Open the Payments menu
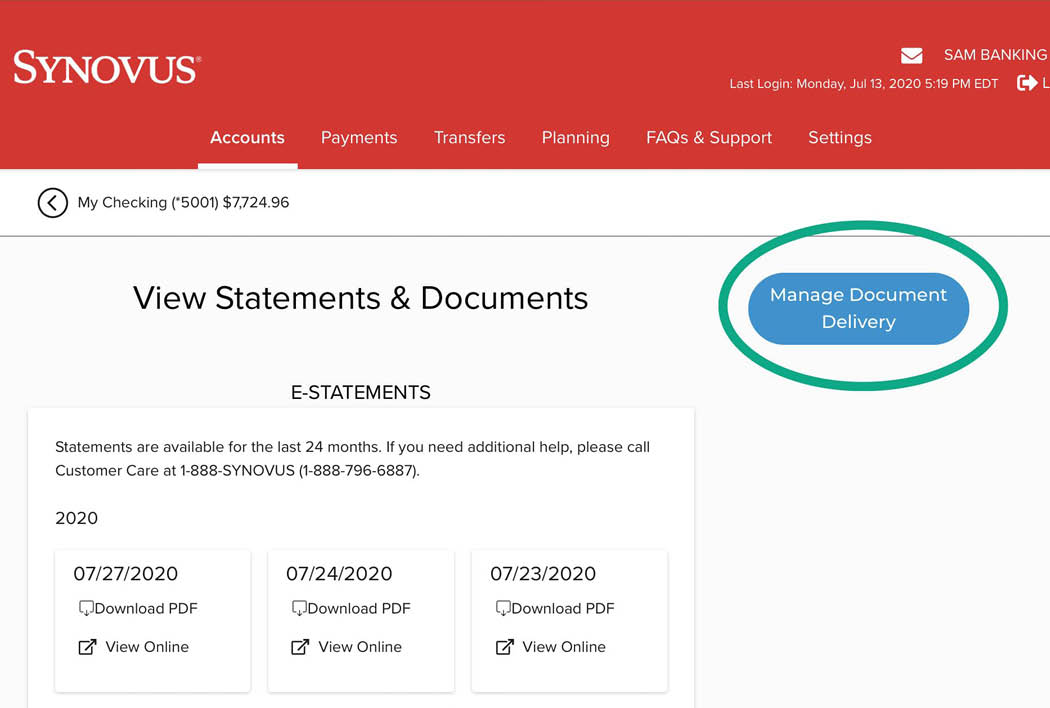Viewport: 1050px width, 708px height. pos(359,138)
